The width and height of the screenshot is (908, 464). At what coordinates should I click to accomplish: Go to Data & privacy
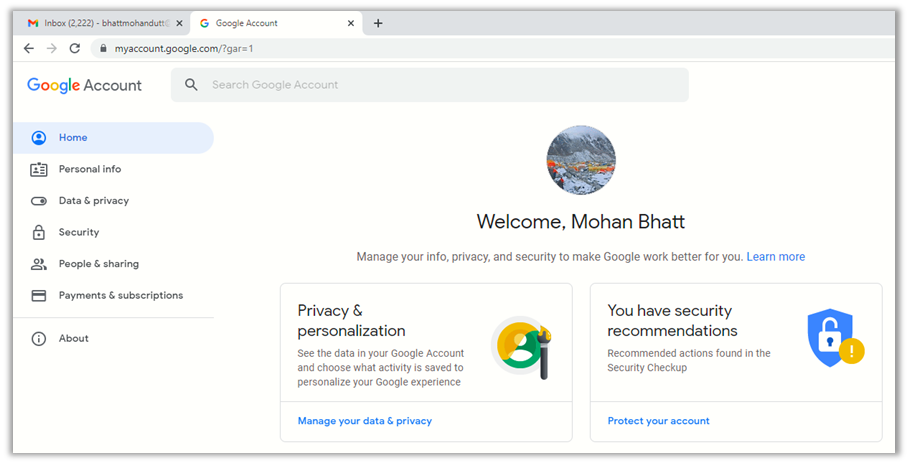[x=114, y=201]
